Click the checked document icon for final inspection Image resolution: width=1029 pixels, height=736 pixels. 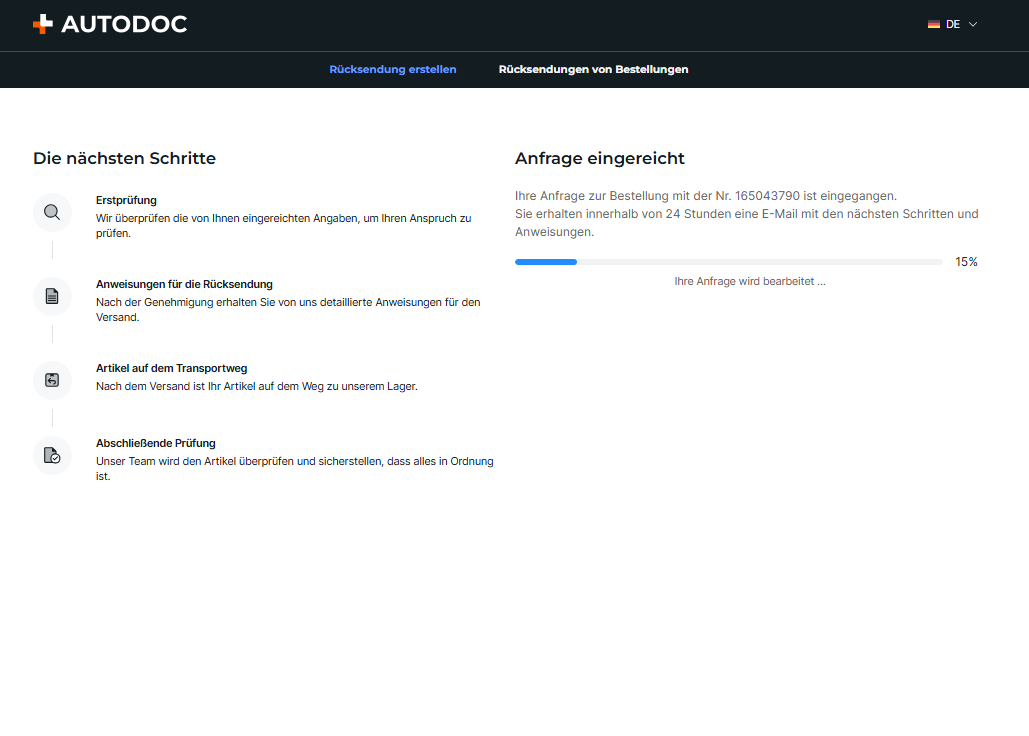pyautogui.click(x=52, y=455)
